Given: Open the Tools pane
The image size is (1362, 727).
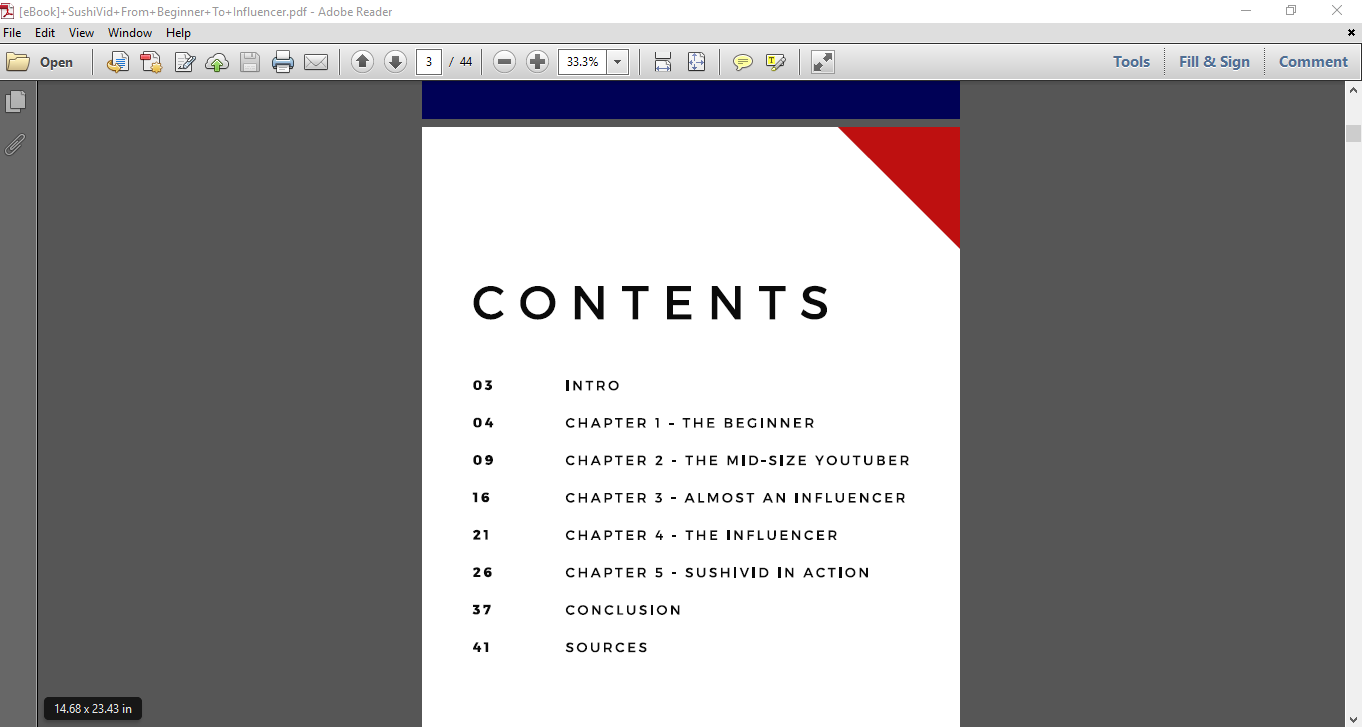Looking at the screenshot, I should [x=1131, y=62].
